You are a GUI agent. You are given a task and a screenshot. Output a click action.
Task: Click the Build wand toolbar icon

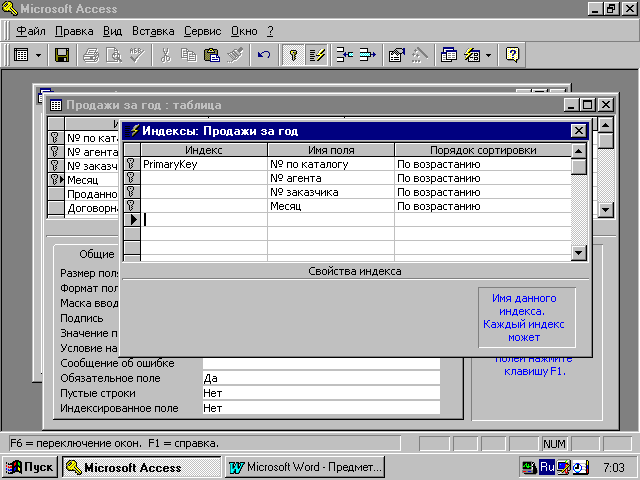coord(419,55)
